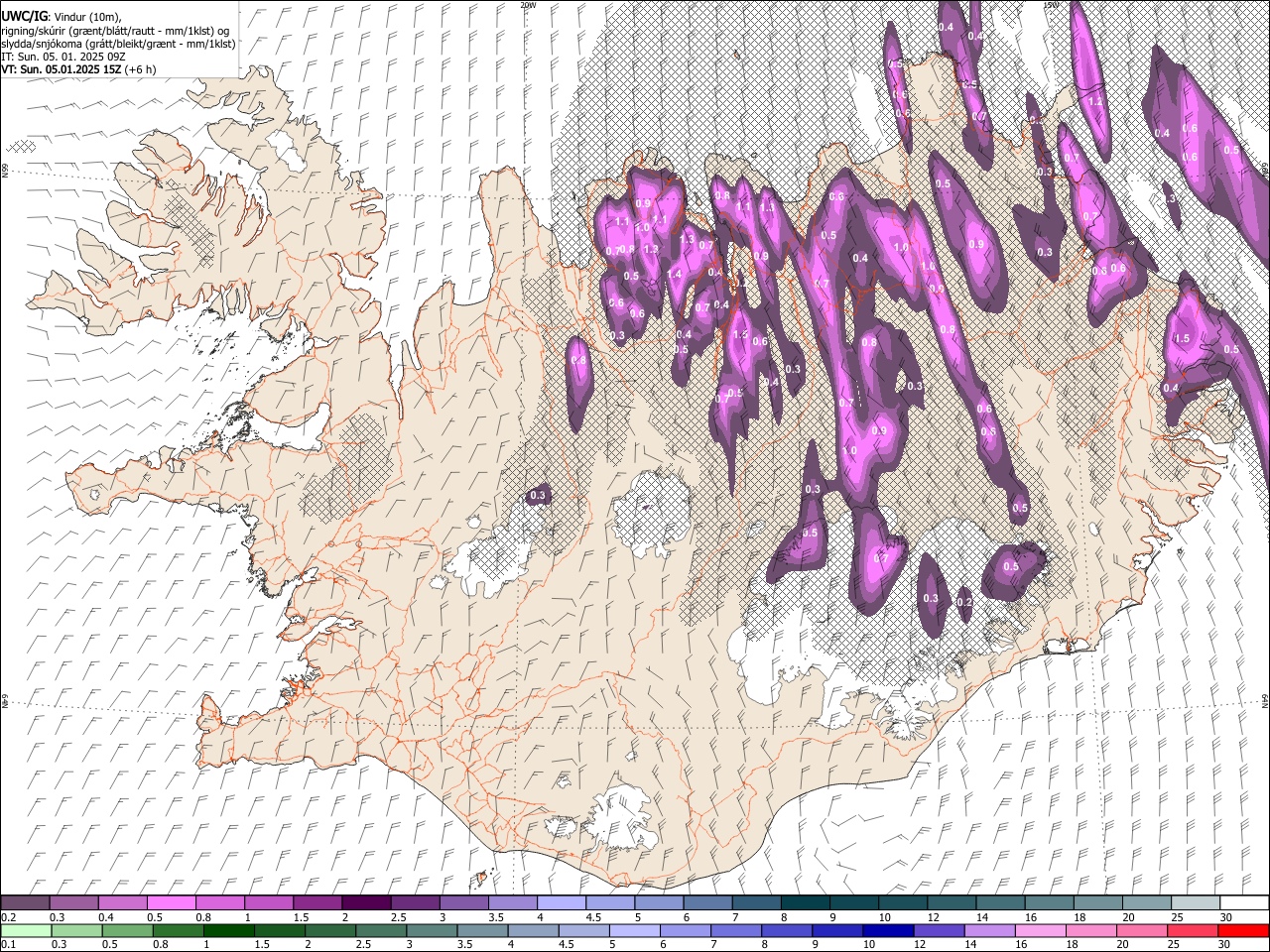Select the lower legend swatch labelled 20

point(1142,930)
